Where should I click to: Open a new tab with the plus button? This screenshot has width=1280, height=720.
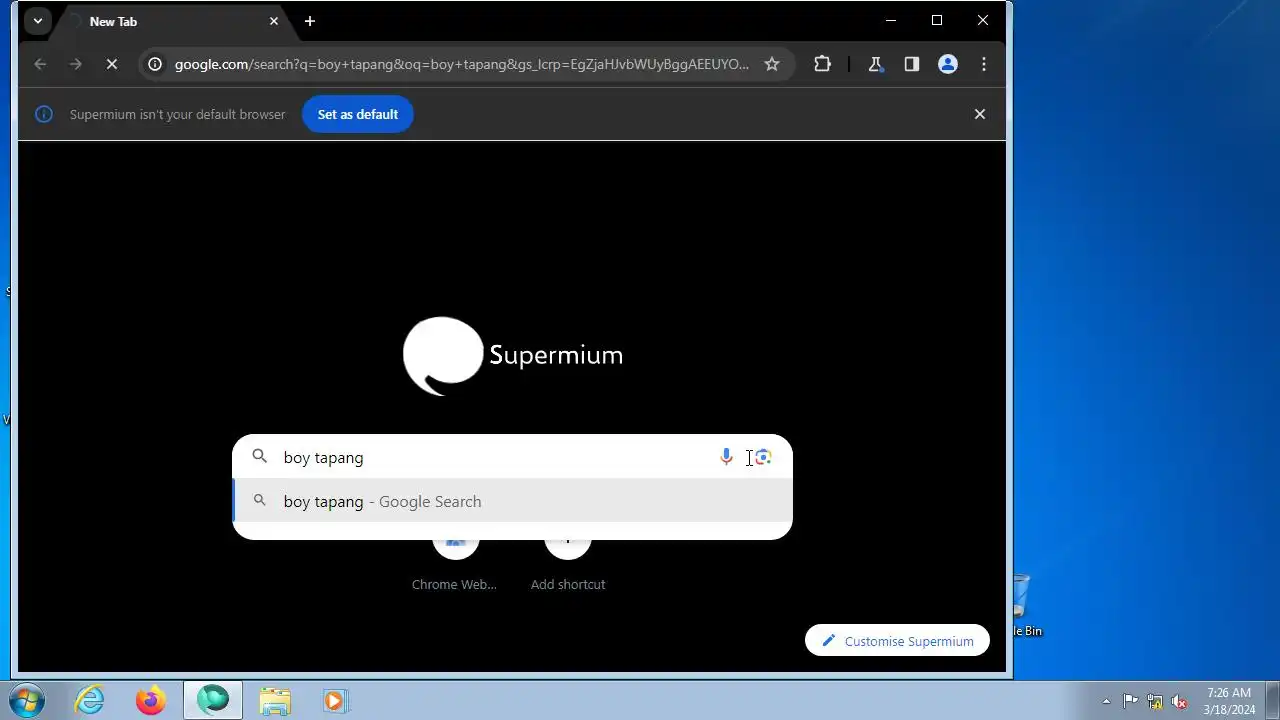pos(310,21)
